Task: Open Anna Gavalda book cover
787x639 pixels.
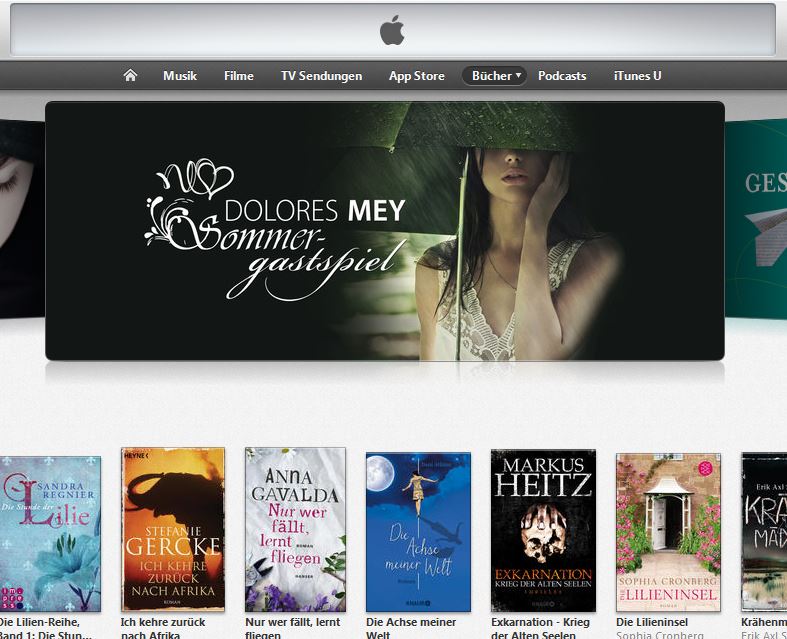Action: (295, 529)
